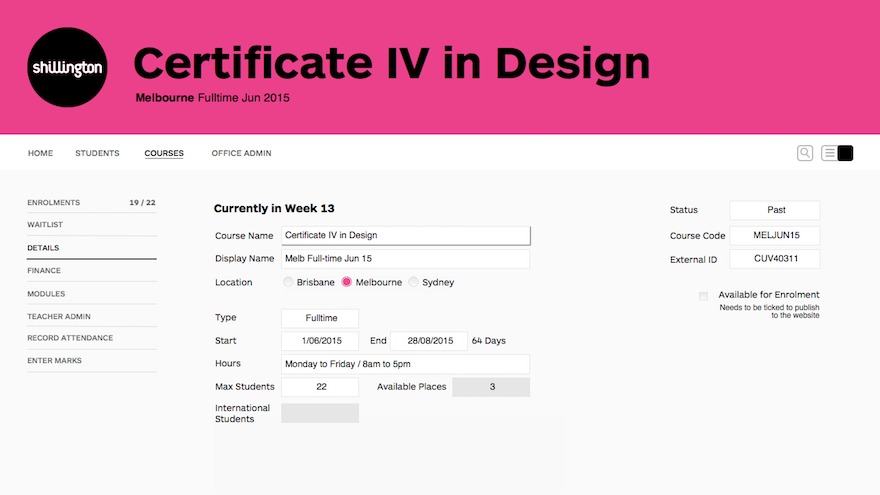Edit the Hours field
Image resolution: width=880 pixels, height=495 pixels.
(405, 364)
